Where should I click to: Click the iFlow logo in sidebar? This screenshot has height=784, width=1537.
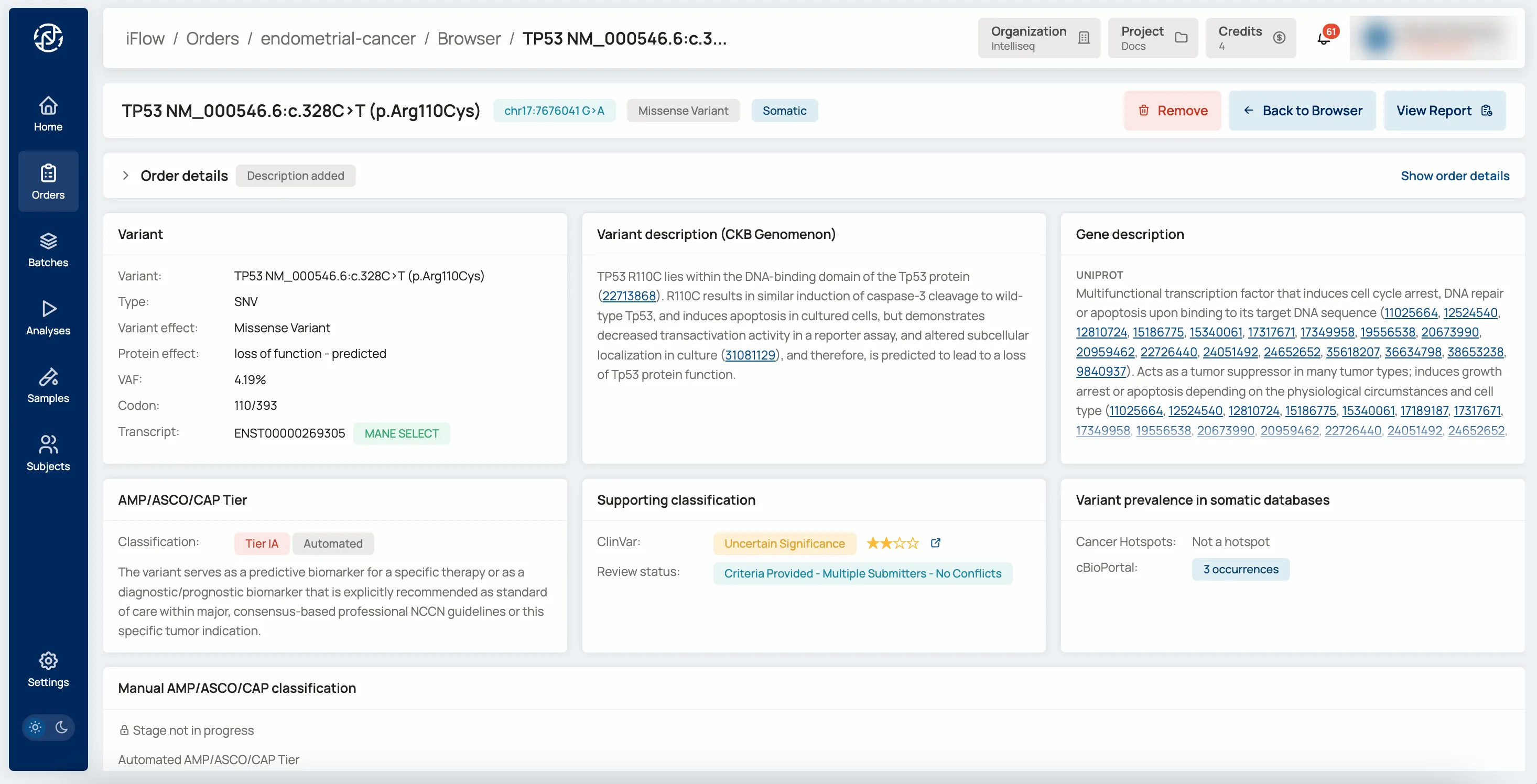tap(48, 38)
